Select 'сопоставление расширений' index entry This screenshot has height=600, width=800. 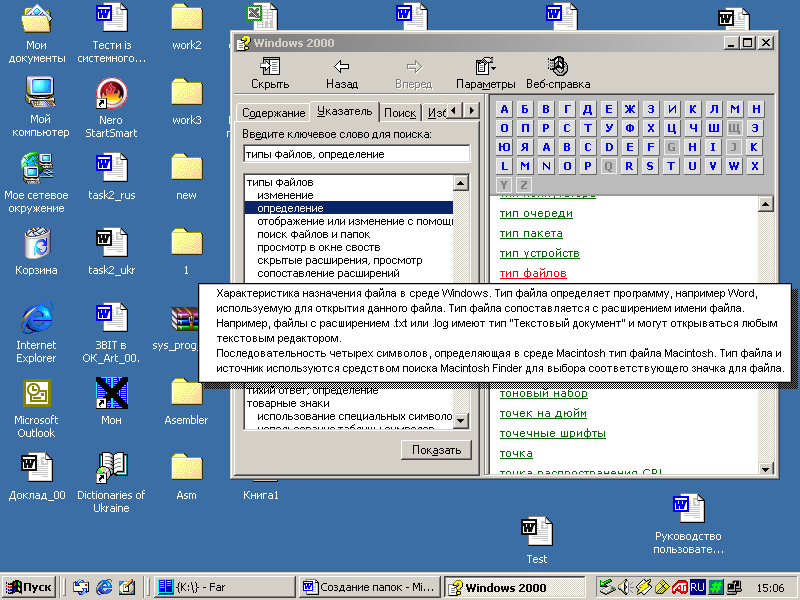tap(328, 273)
